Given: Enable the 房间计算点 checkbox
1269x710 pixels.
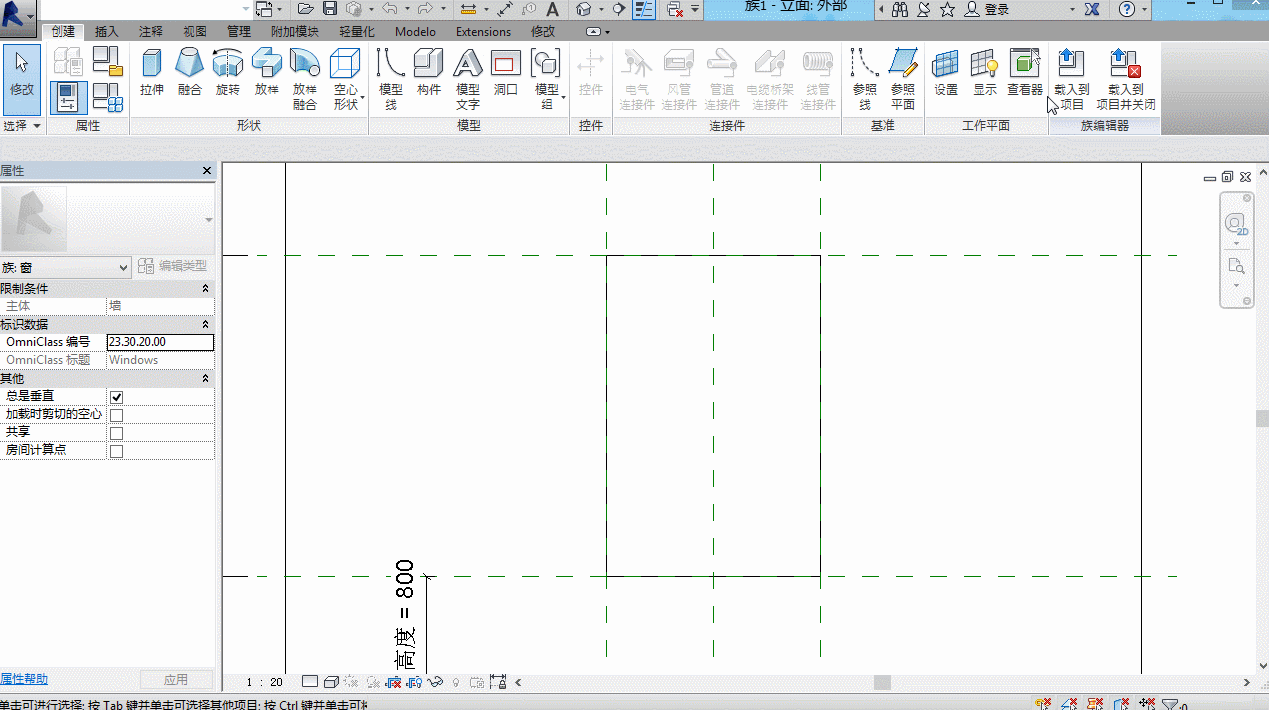Looking at the screenshot, I should [116, 451].
